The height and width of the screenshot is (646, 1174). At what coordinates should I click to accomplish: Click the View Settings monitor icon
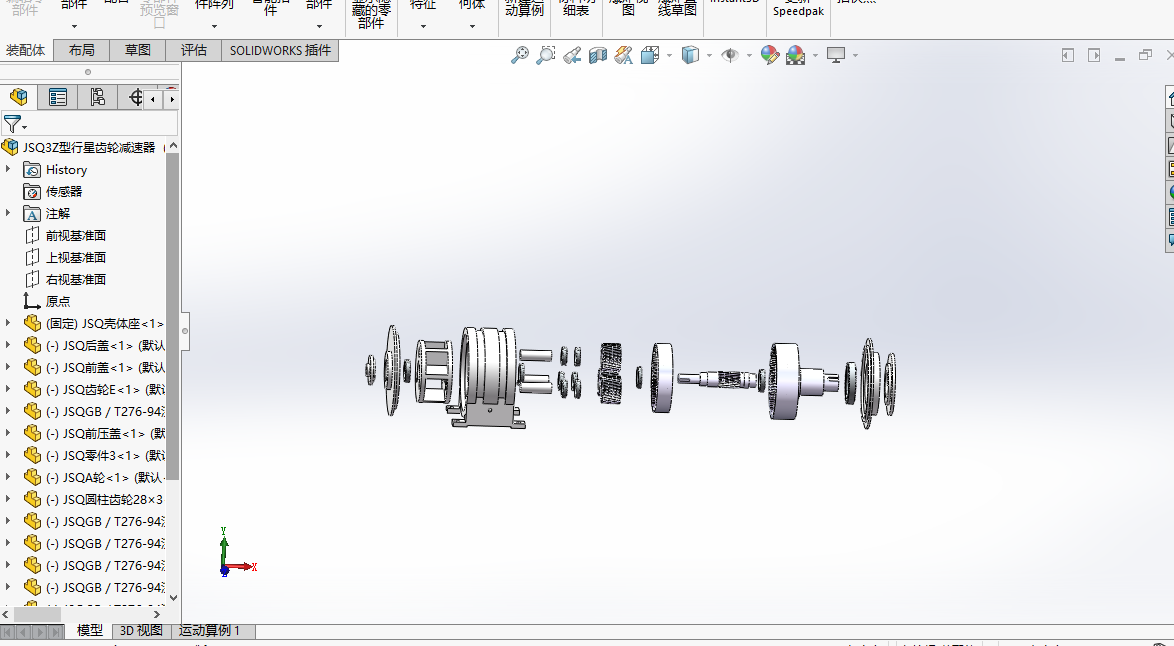tap(836, 55)
